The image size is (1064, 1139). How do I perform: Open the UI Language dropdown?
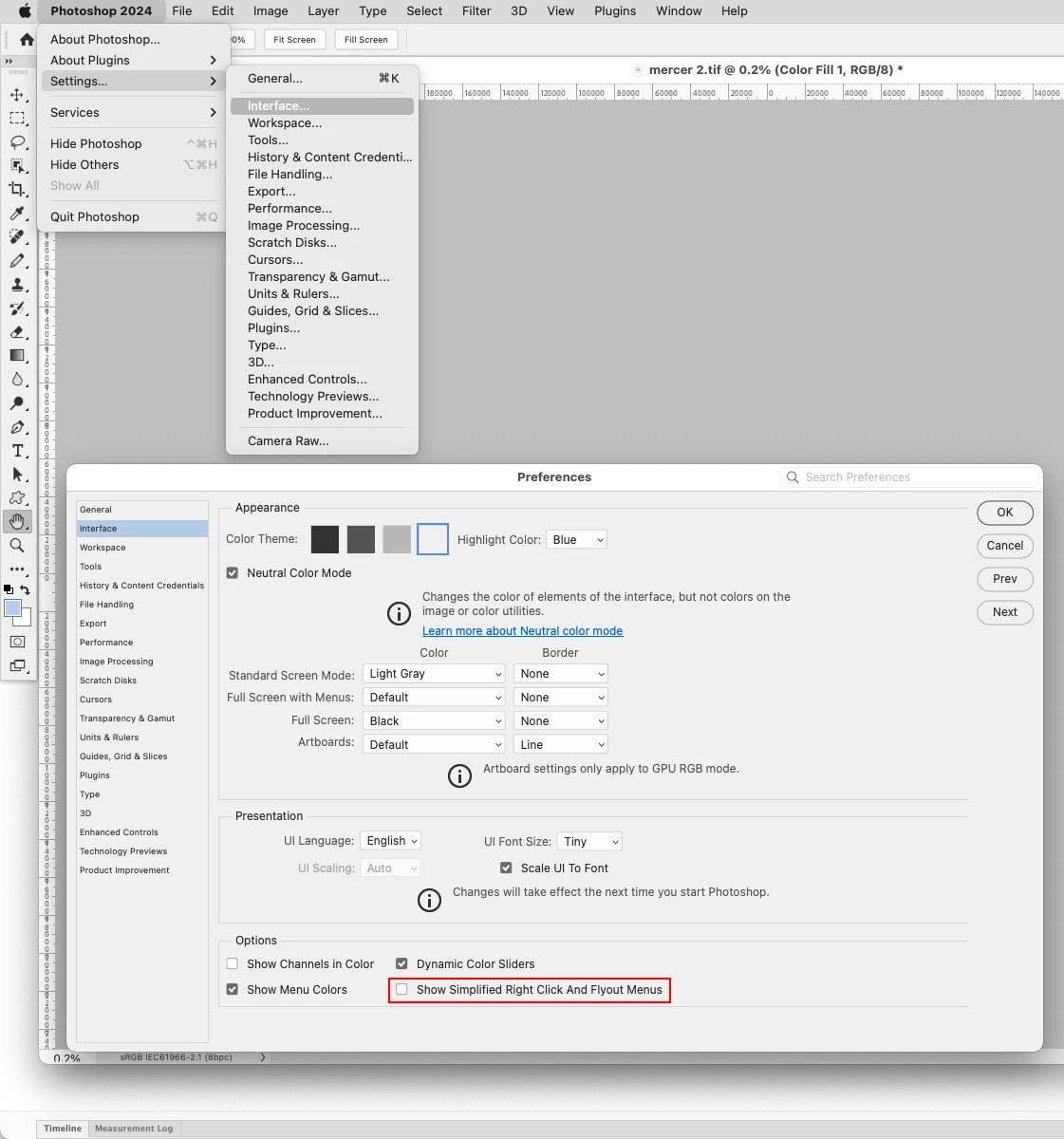[x=390, y=841]
